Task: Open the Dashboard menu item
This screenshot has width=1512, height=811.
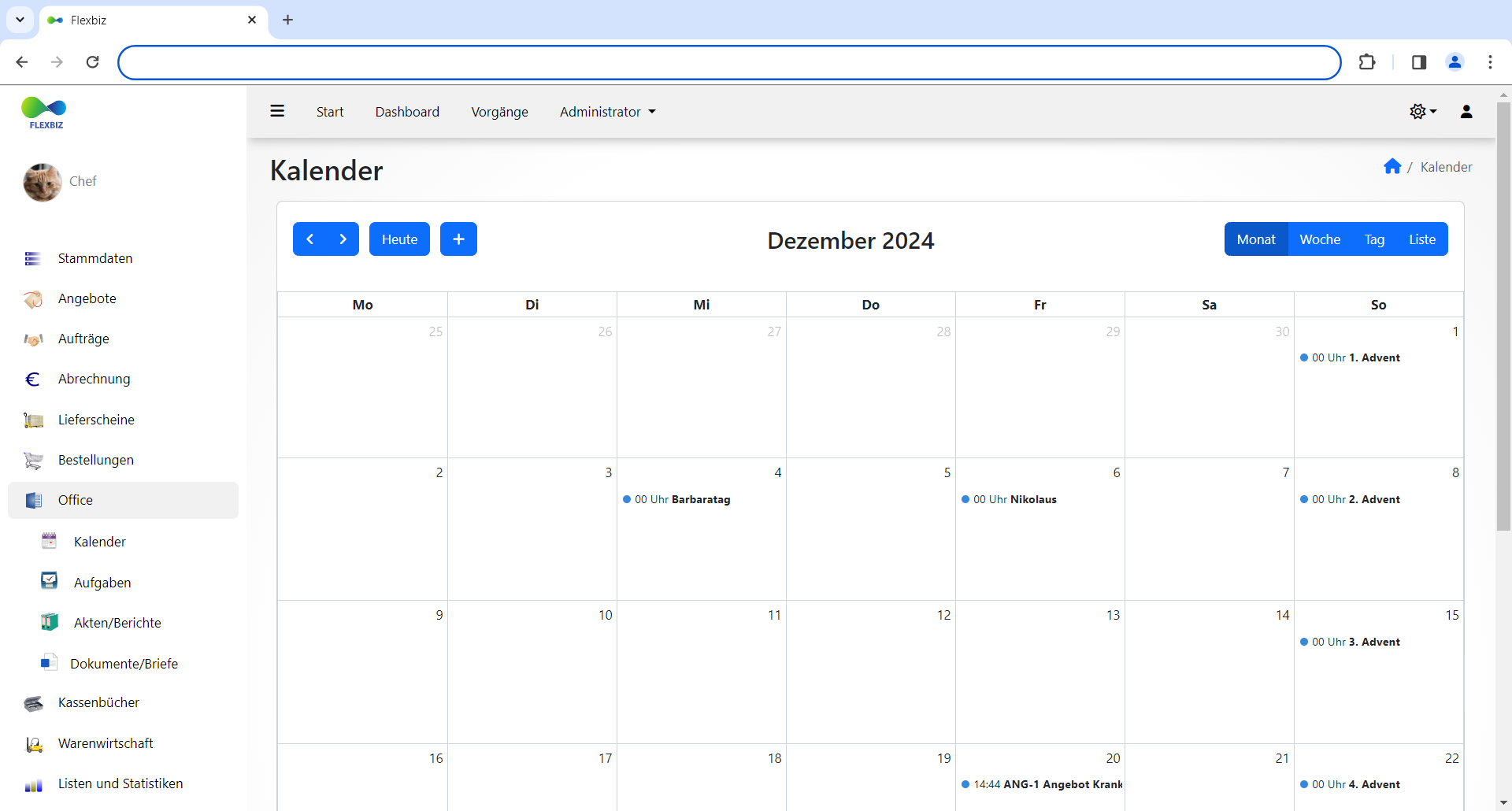Action: pos(407,112)
